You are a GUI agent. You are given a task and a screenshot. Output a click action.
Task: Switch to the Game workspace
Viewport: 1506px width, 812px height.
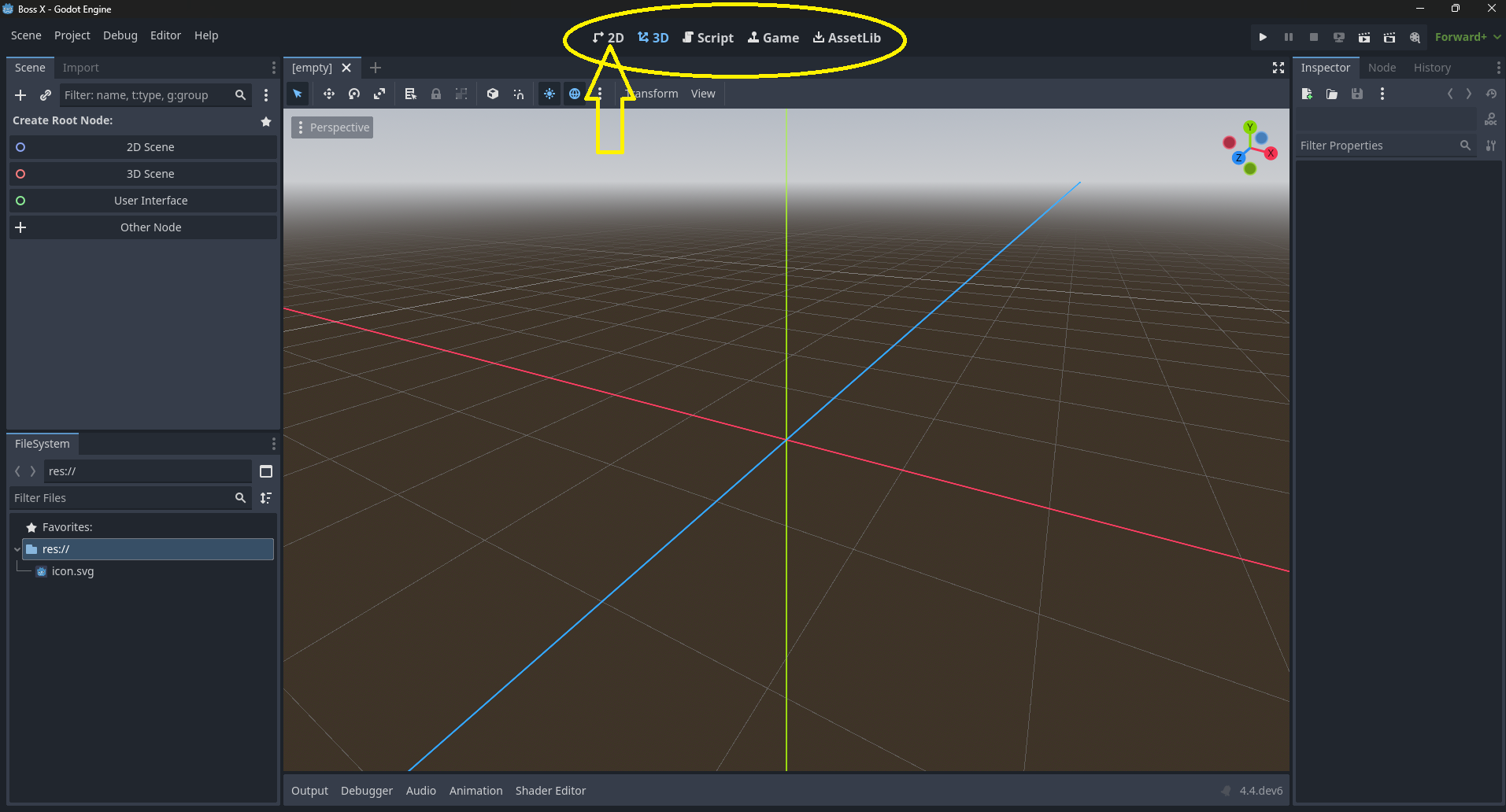coord(773,38)
